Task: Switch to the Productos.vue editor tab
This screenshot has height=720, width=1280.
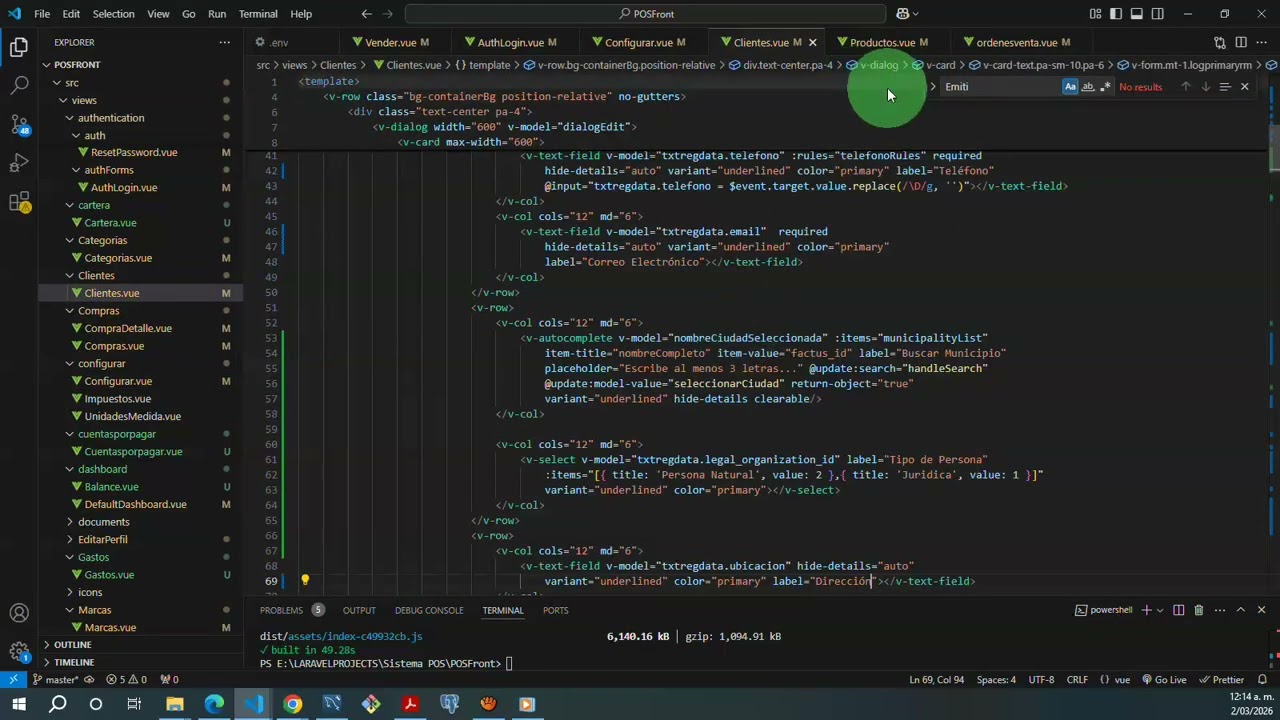Action: (x=882, y=42)
